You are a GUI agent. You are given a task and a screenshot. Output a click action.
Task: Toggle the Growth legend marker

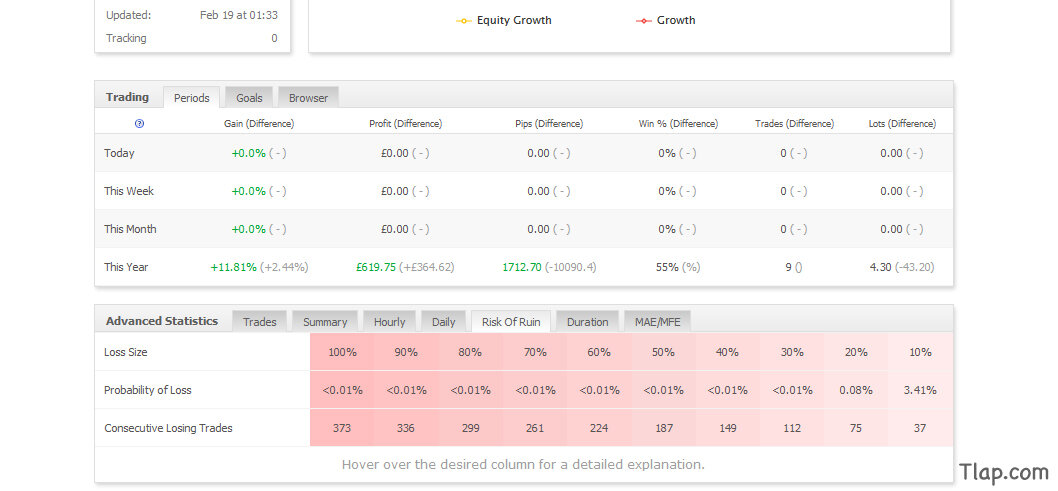643,21
